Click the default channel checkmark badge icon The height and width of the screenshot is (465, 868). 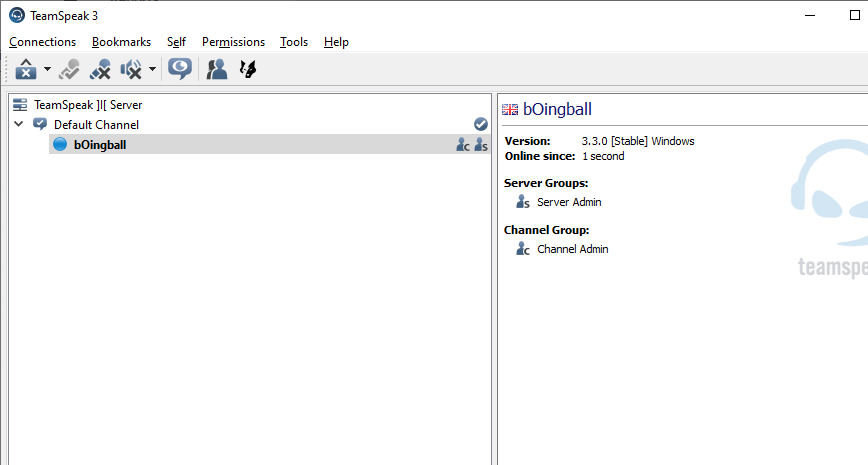[x=480, y=124]
